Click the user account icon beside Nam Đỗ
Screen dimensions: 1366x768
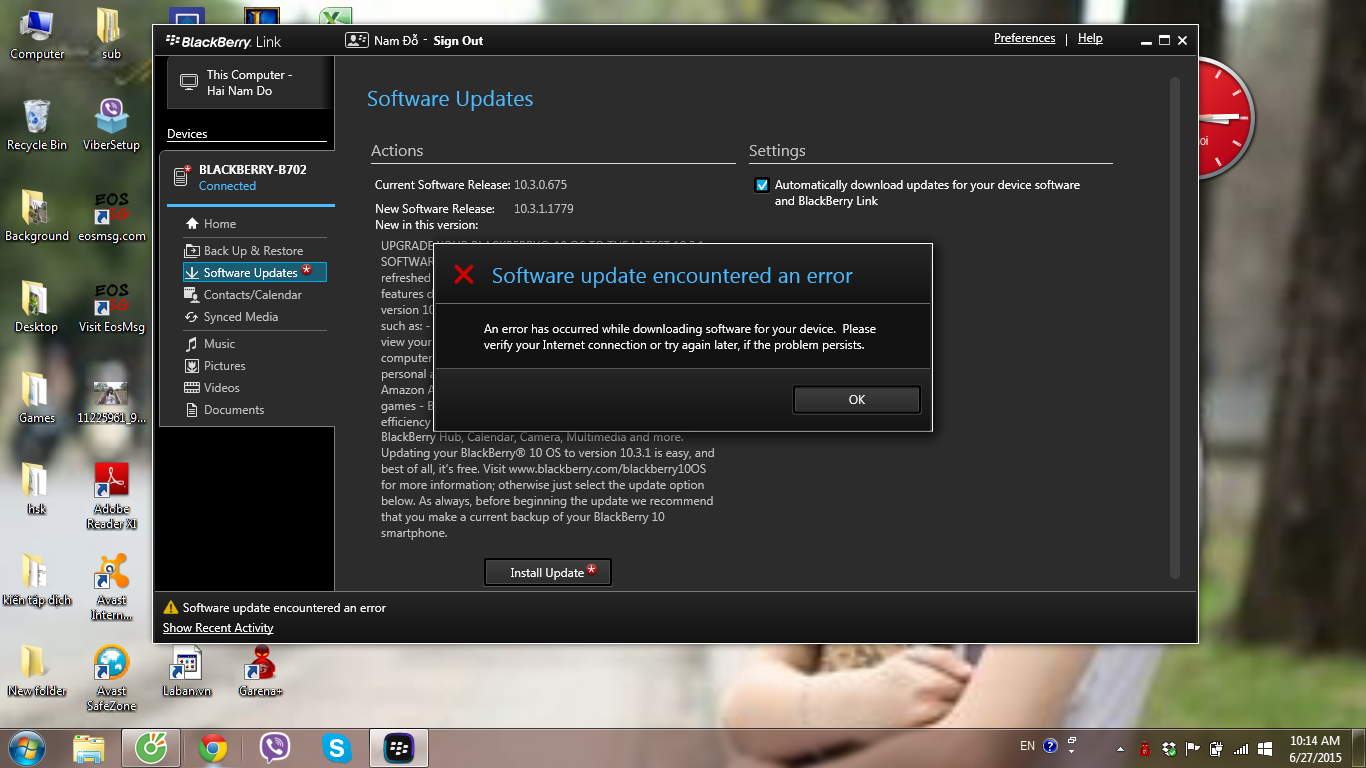click(x=356, y=41)
